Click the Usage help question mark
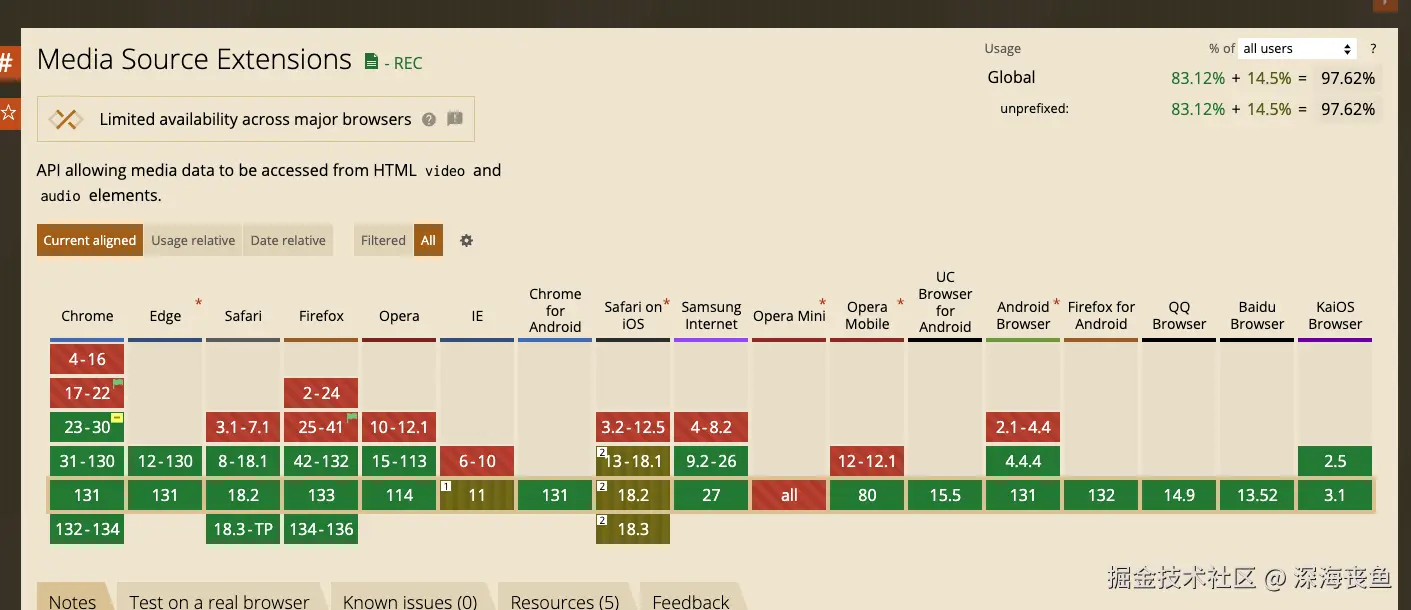 1373,48
